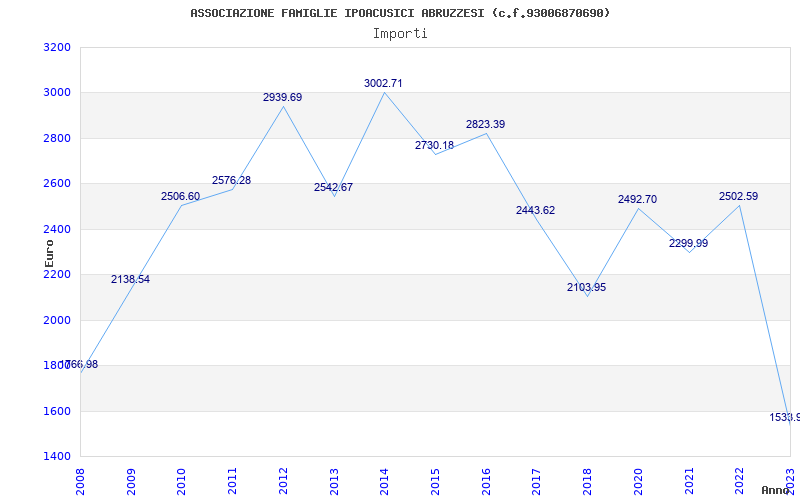Select the 2138.54 data label
This screenshot has height=500, width=800.
tap(130, 280)
